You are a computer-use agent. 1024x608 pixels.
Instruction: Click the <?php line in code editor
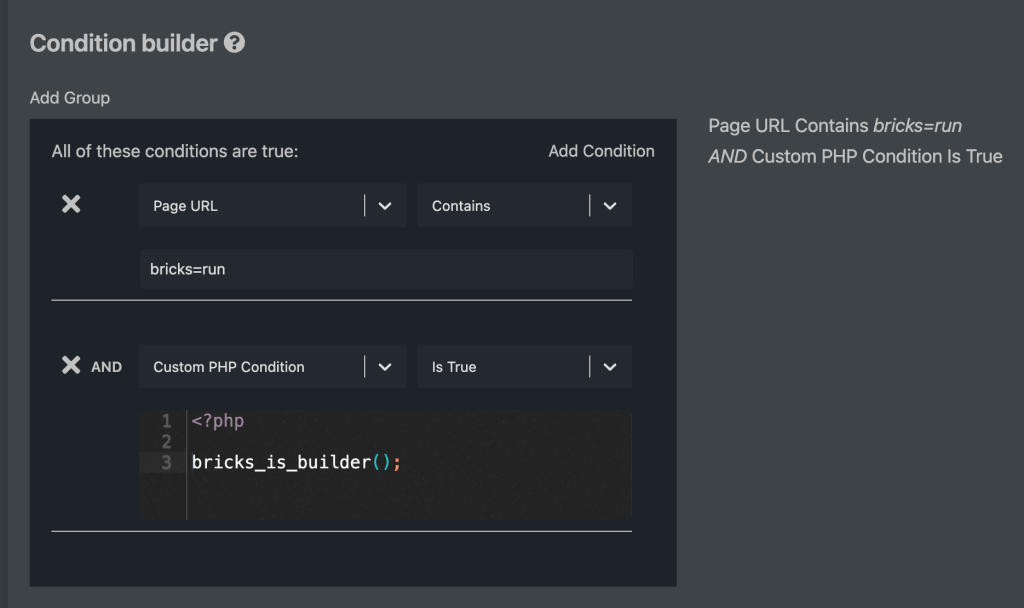217,421
